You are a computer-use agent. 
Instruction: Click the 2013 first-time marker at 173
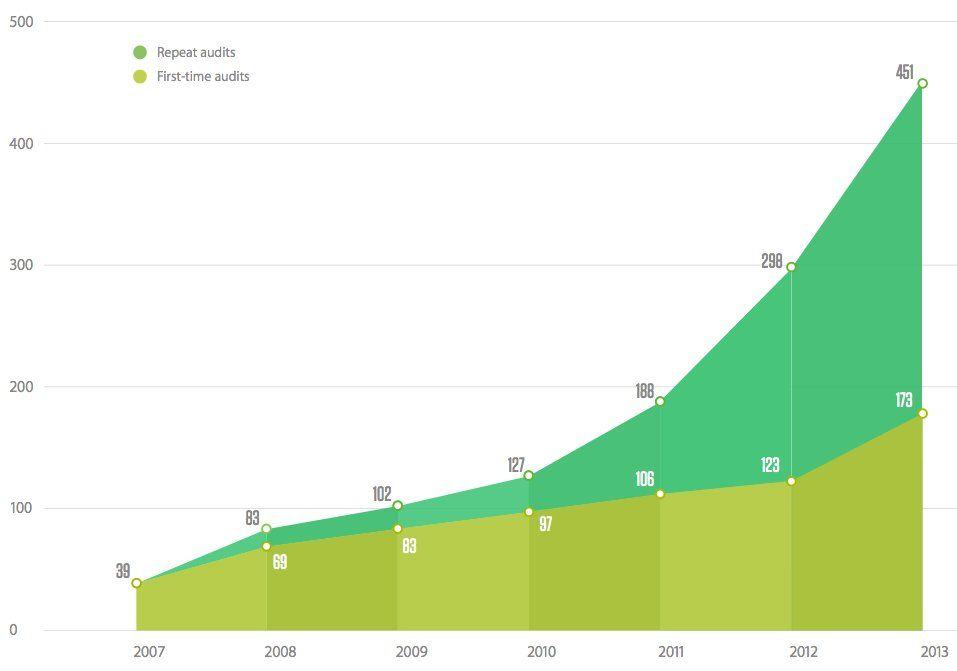(922, 413)
